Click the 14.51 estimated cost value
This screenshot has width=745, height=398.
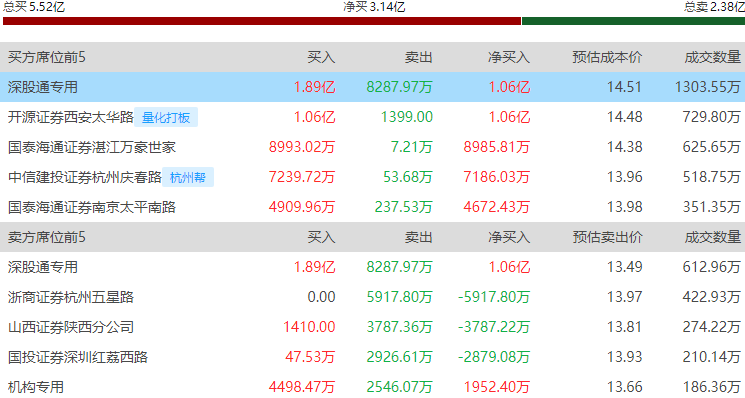624,87
